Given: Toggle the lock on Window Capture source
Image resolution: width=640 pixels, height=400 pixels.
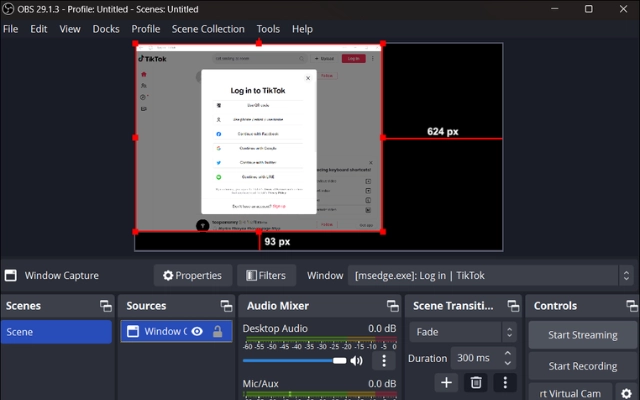Looking at the screenshot, I should [218, 331].
